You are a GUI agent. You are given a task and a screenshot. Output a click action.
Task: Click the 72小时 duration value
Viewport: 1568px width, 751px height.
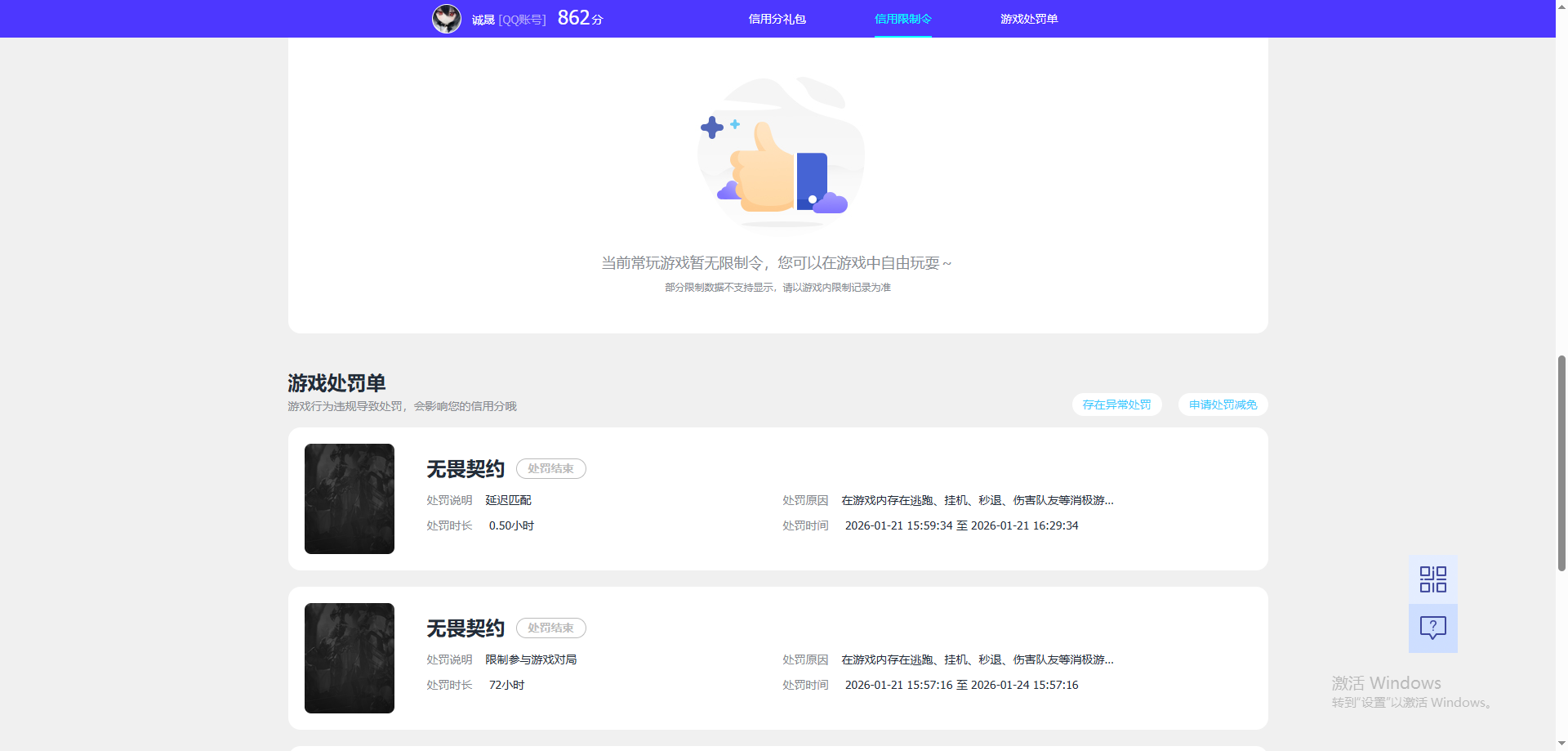point(506,685)
